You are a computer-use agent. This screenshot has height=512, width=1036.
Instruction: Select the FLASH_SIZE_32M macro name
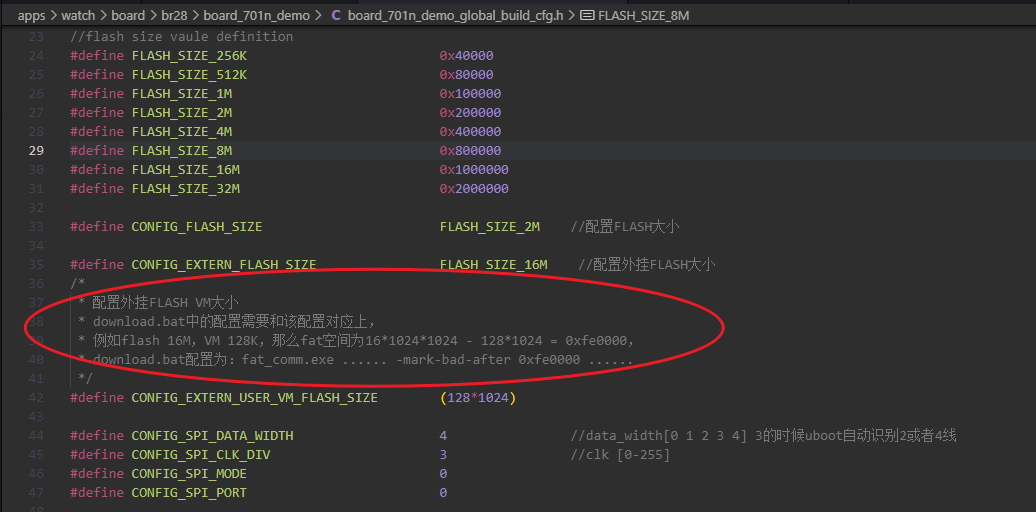pyautogui.click(x=186, y=189)
